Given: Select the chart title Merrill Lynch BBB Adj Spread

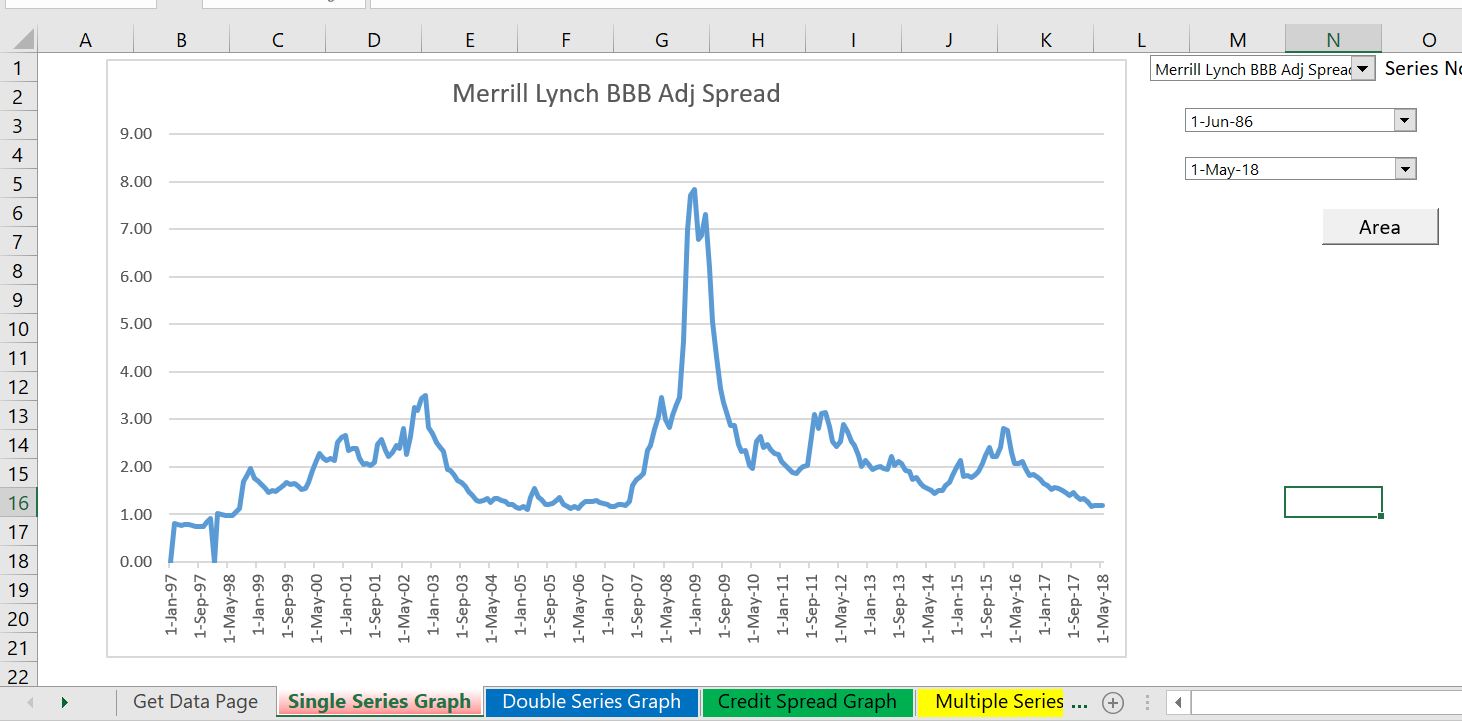Looking at the screenshot, I should [x=615, y=94].
